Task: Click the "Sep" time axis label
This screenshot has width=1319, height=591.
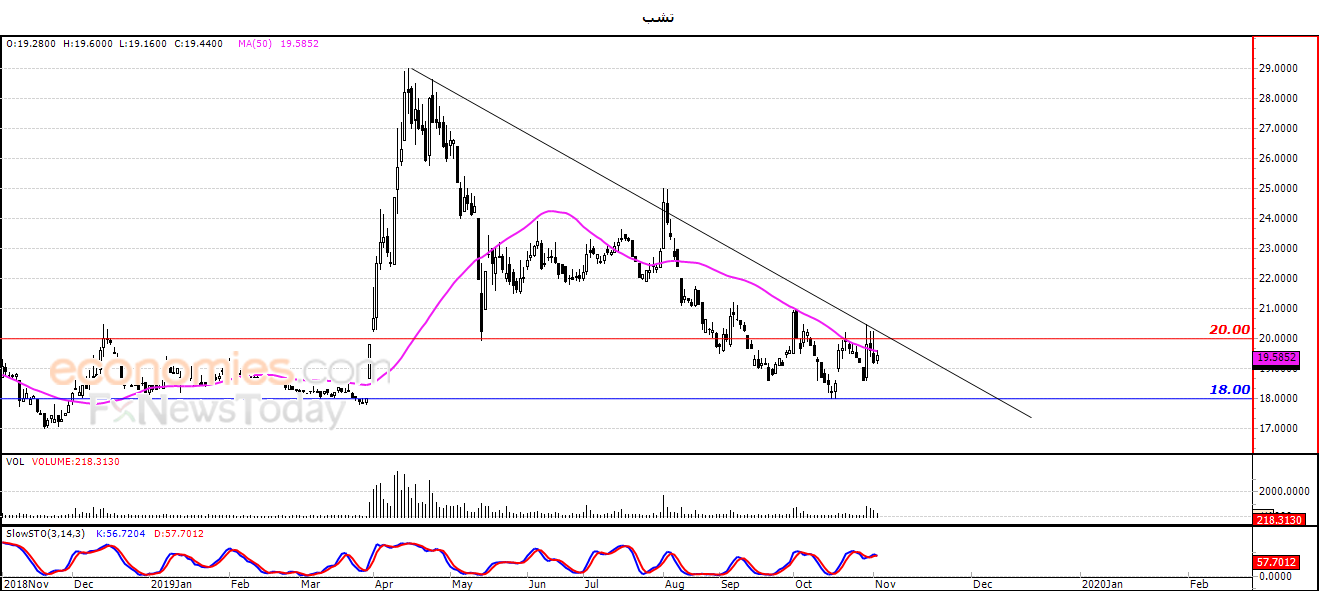Action: pyautogui.click(x=731, y=582)
